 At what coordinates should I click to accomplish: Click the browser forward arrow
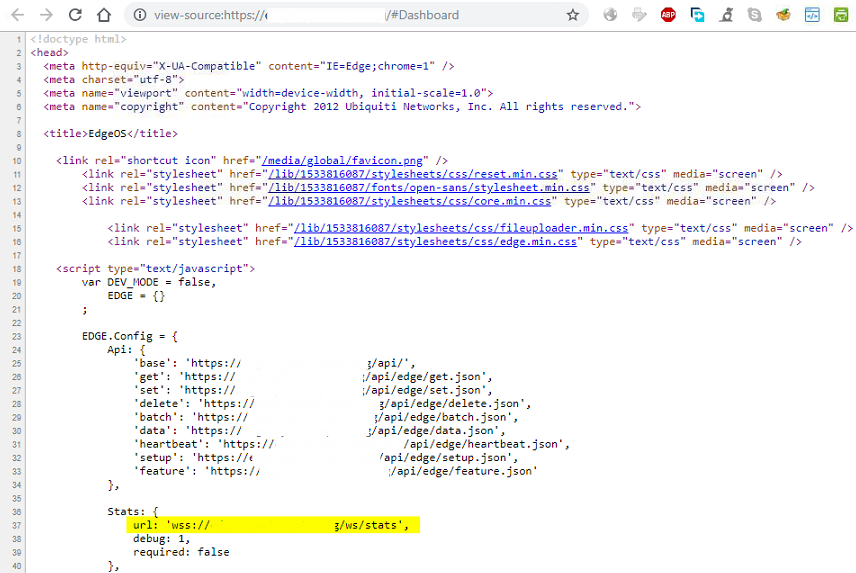[46, 15]
